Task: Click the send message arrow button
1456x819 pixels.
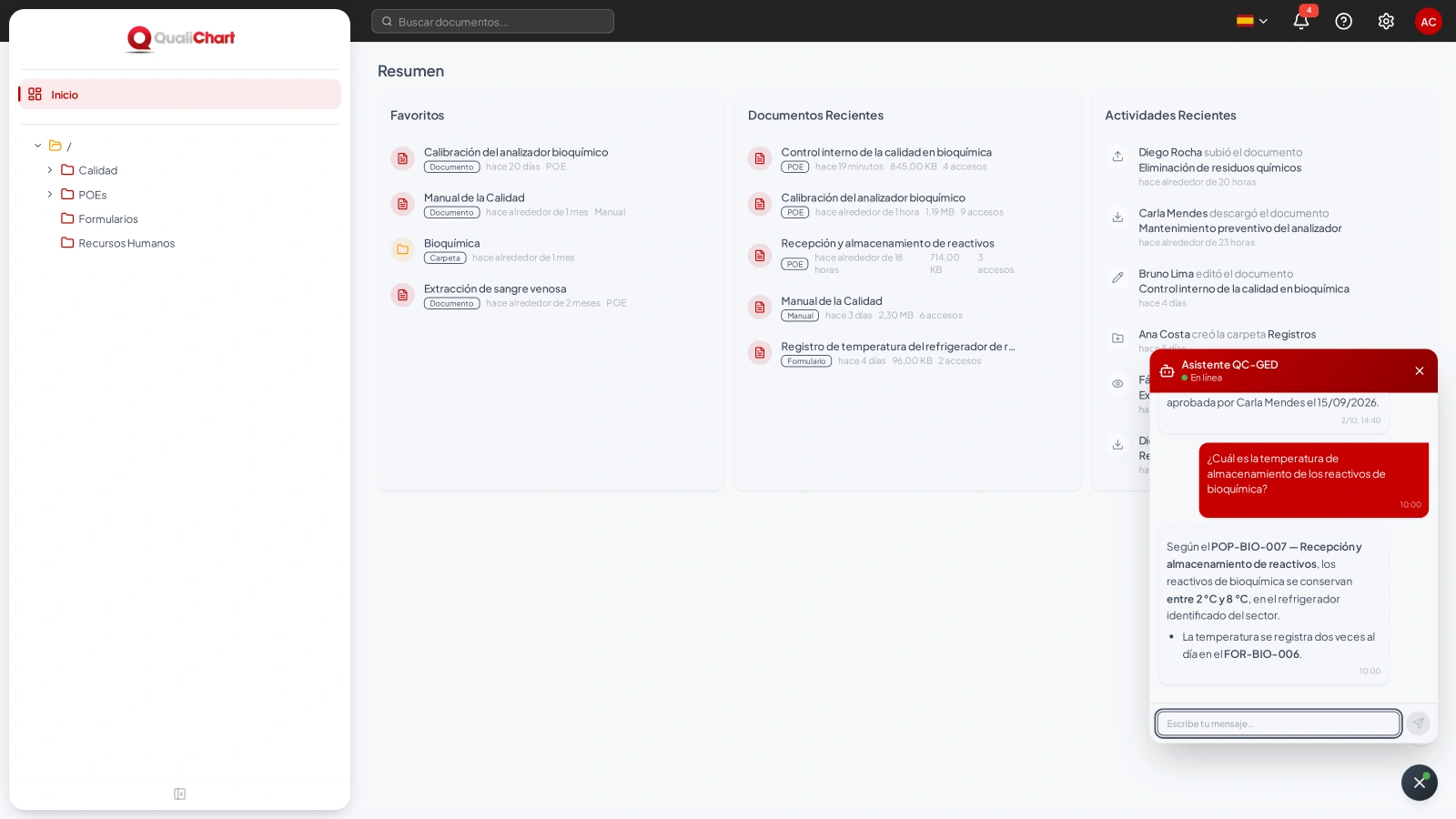Action: pos(1418,723)
